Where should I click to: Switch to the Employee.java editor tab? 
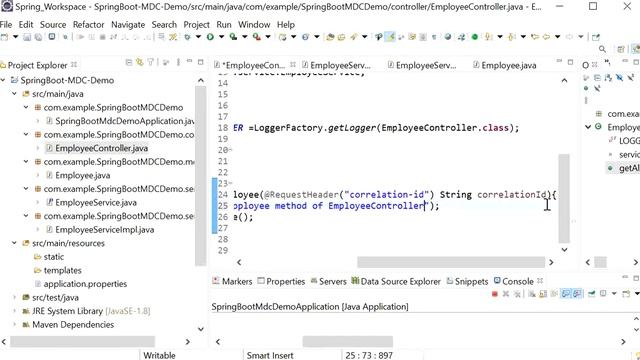coord(504,65)
